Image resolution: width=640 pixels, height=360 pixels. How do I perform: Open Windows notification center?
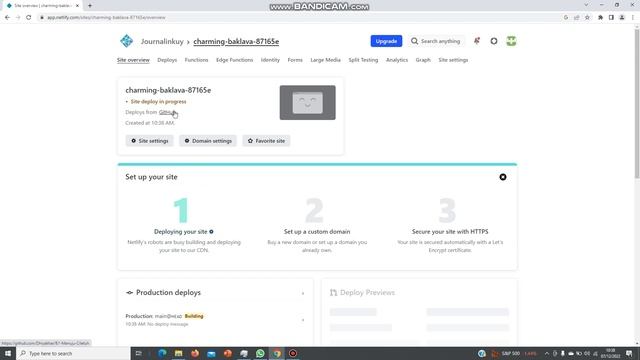tap(629, 353)
